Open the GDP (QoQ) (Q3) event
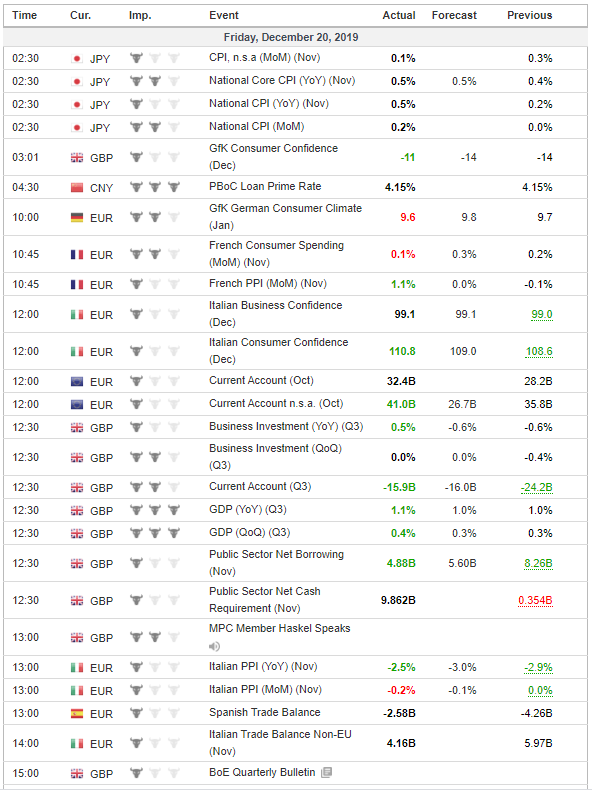This screenshot has width=592, height=790. (249, 533)
